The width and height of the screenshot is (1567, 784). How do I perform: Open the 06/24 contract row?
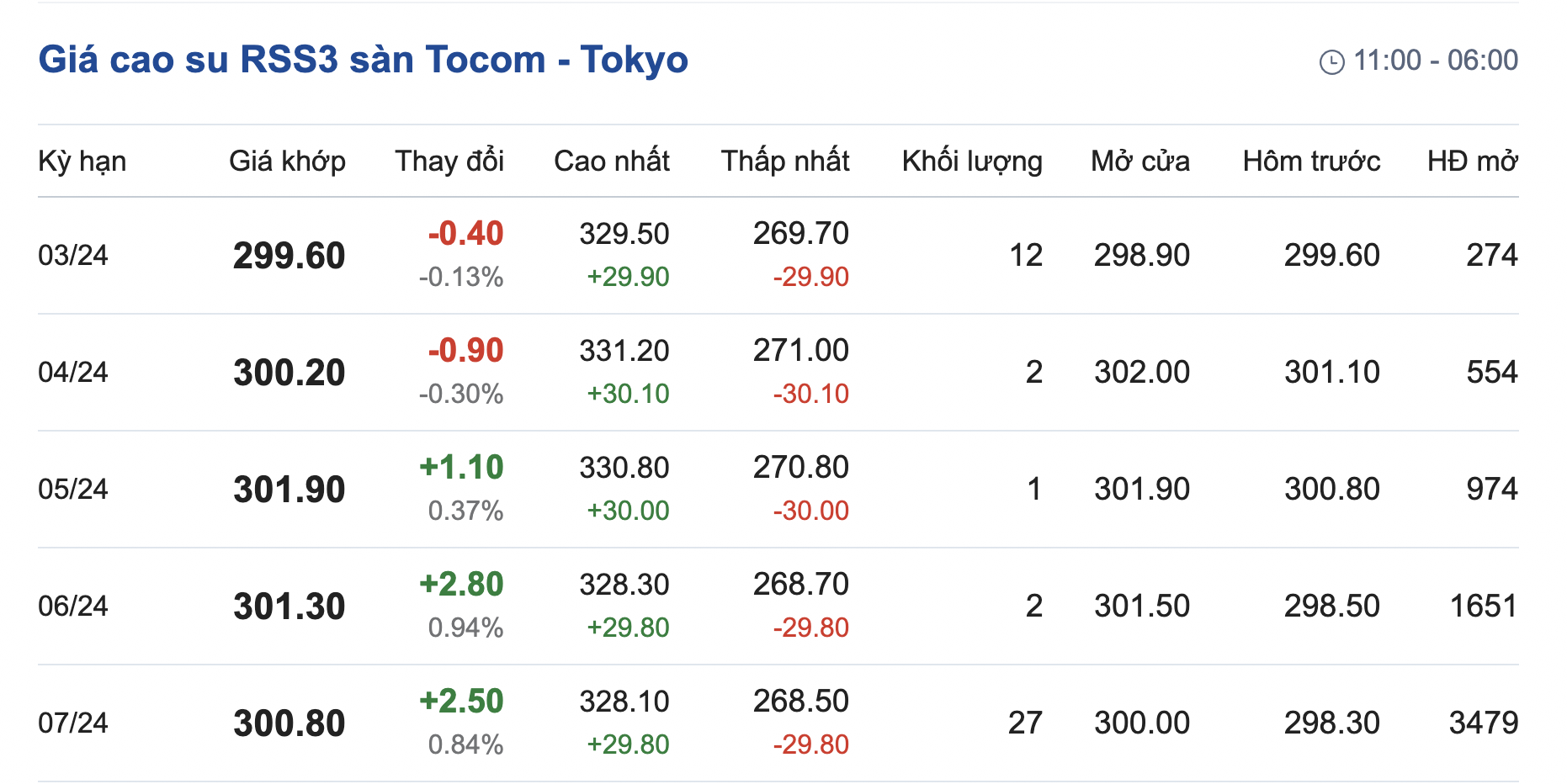(x=73, y=606)
